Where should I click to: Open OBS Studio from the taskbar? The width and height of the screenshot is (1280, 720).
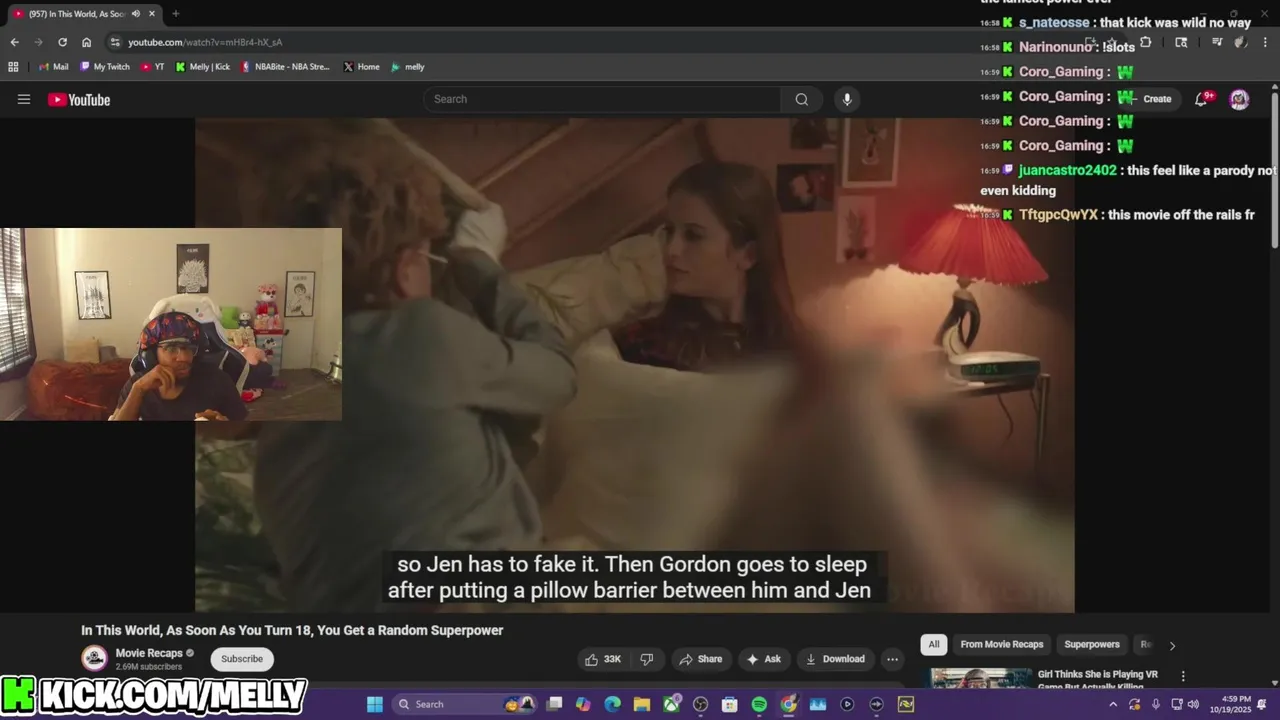(x=700, y=704)
